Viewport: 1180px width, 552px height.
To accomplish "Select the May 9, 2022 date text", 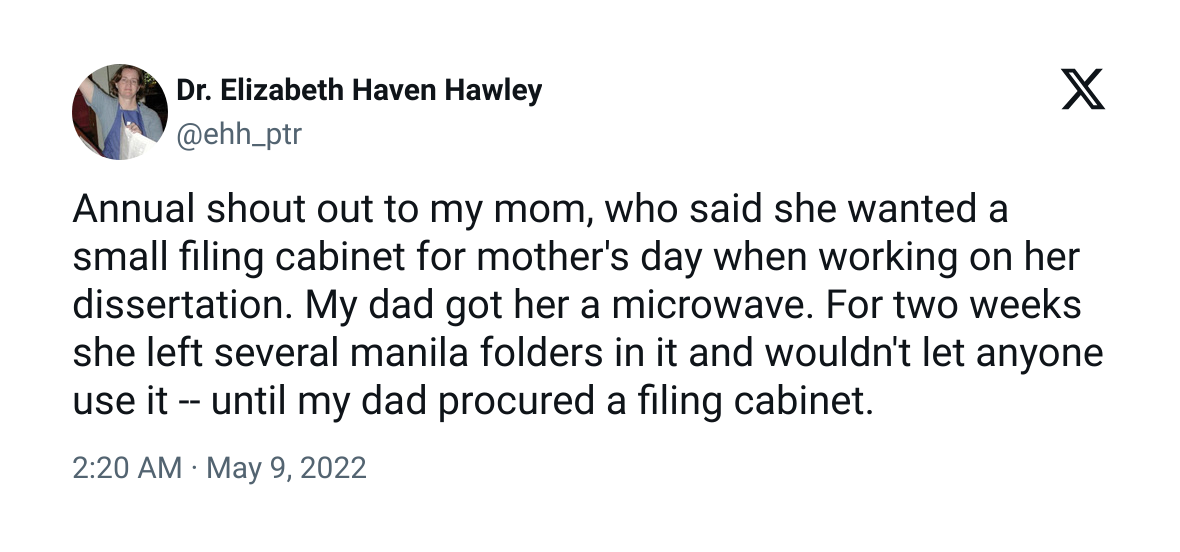I will [x=286, y=468].
